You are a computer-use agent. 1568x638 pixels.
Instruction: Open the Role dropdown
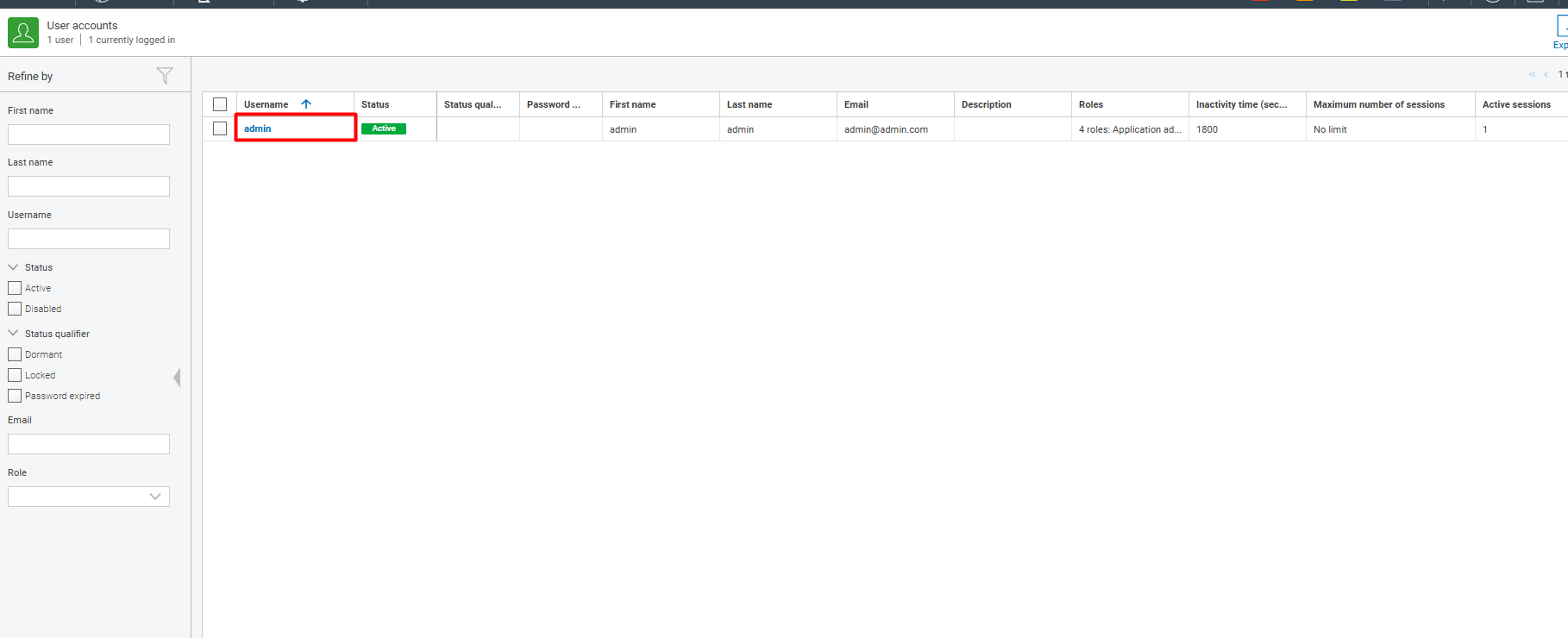point(89,497)
